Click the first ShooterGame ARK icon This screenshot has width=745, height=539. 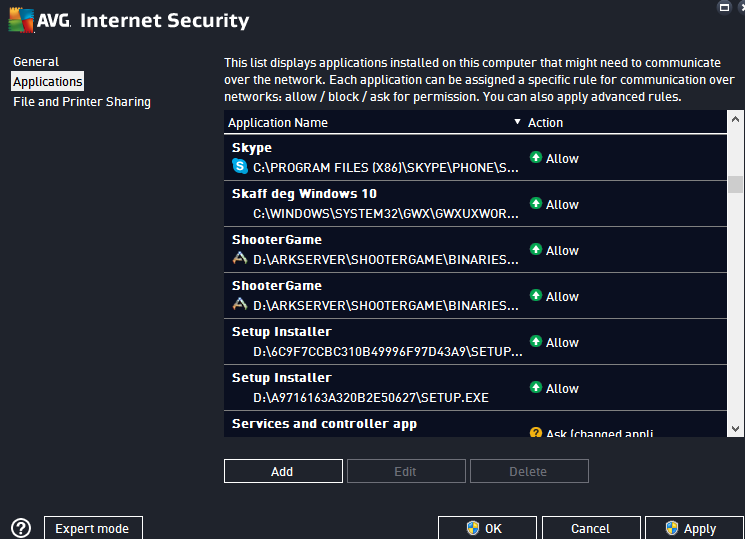point(240,258)
